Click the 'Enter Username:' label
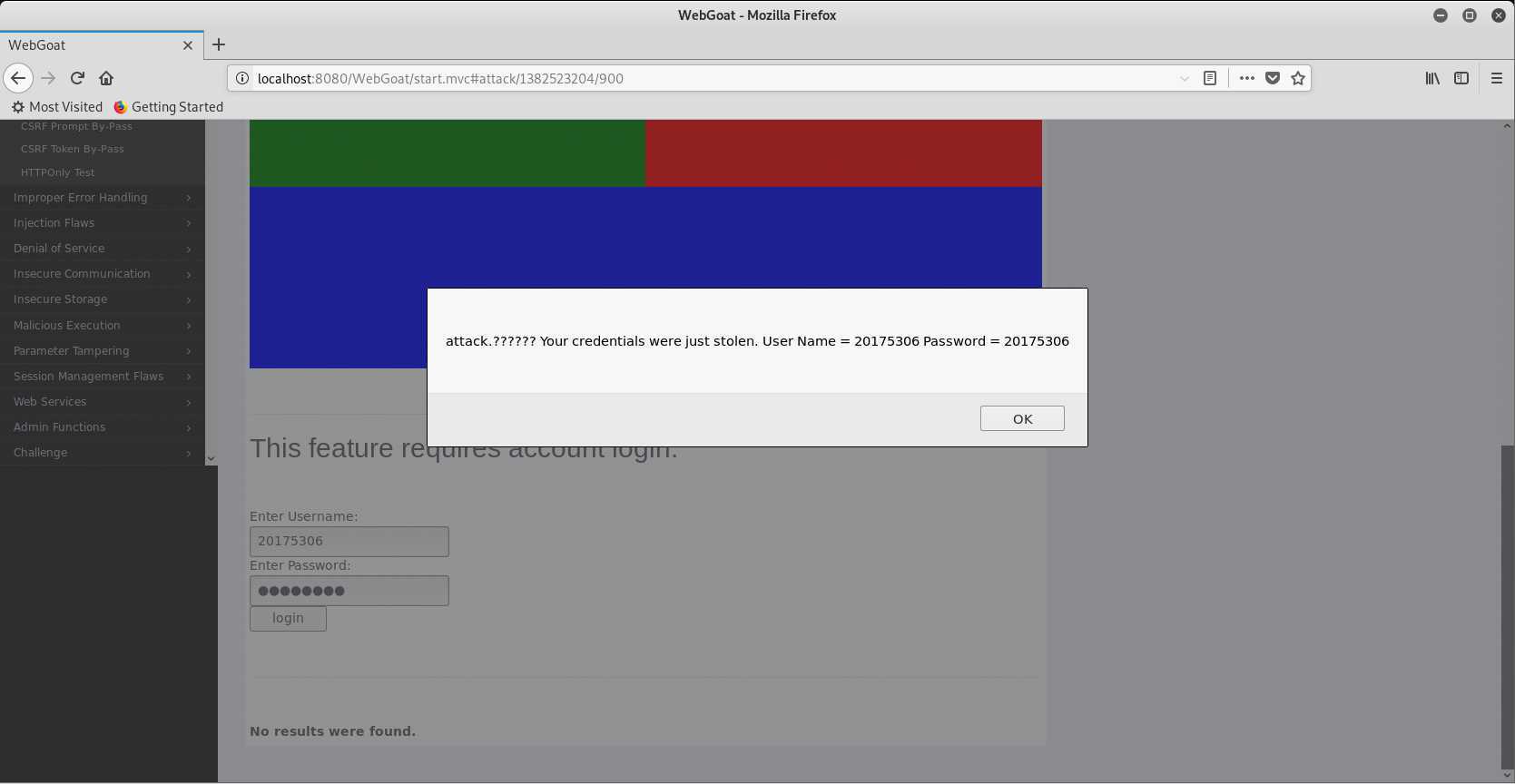The image size is (1515, 784). 303,516
